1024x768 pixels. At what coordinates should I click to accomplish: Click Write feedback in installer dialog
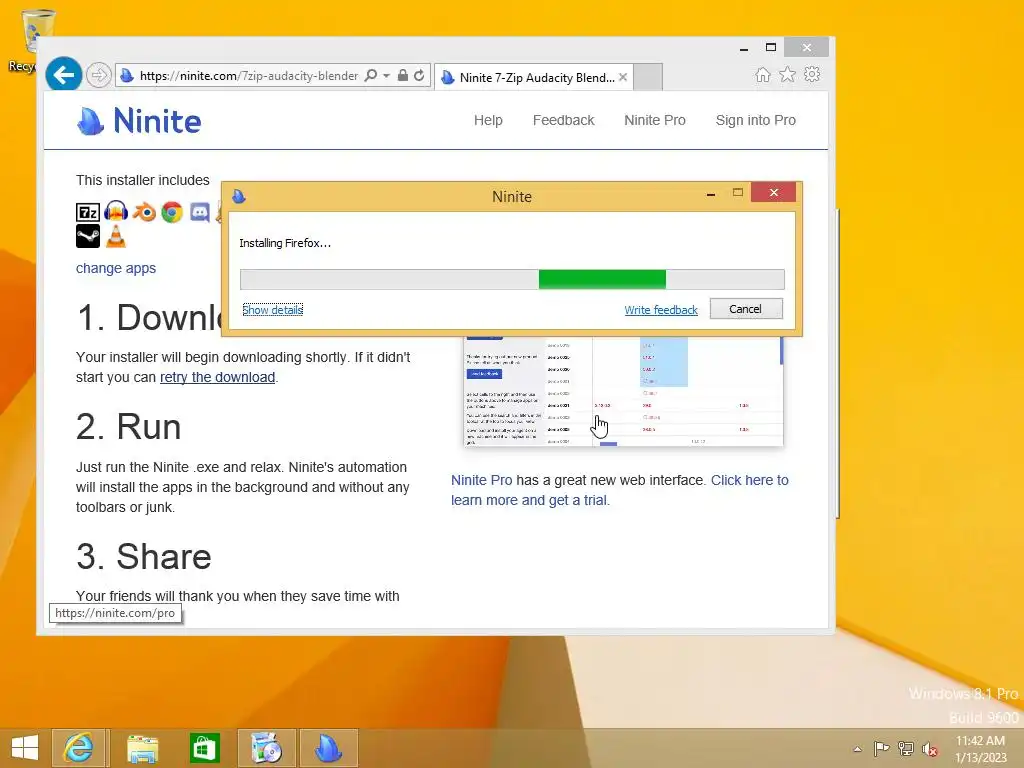click(661, 310)
